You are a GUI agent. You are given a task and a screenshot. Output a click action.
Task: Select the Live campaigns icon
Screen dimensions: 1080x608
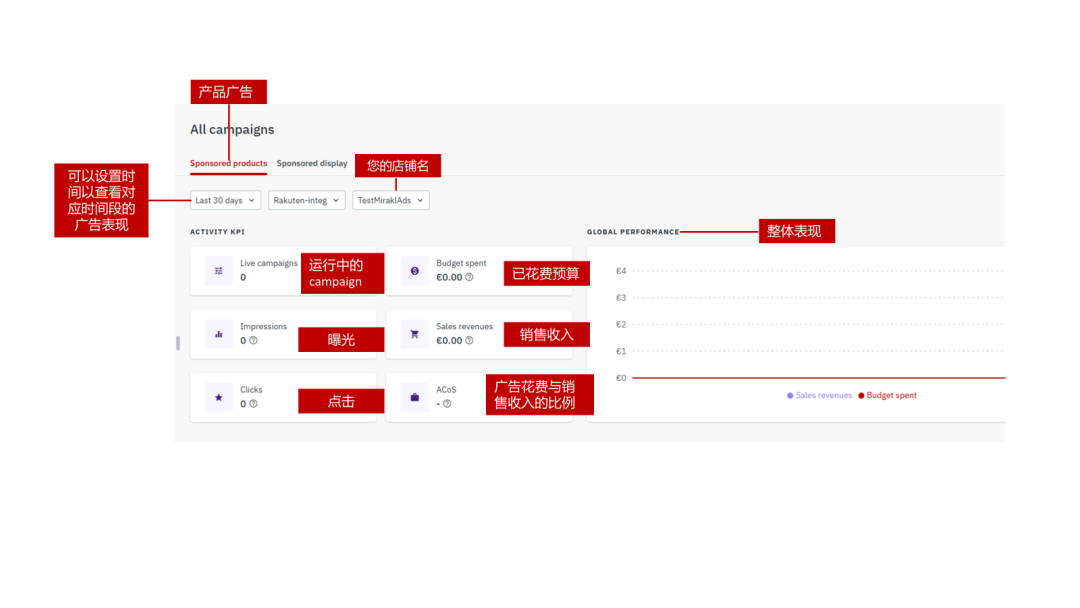pos(217,269)
